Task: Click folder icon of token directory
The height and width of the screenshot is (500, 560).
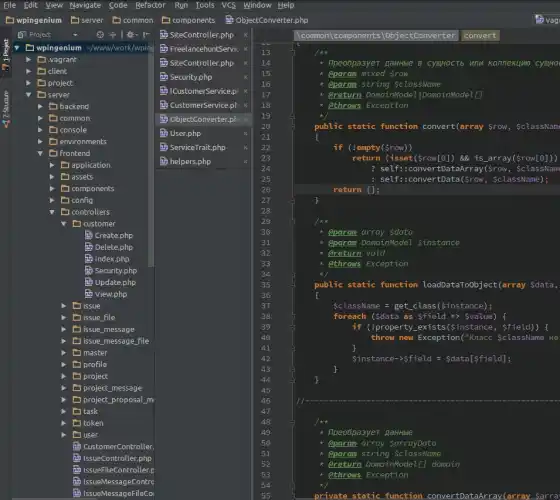Action: point(77,423)
